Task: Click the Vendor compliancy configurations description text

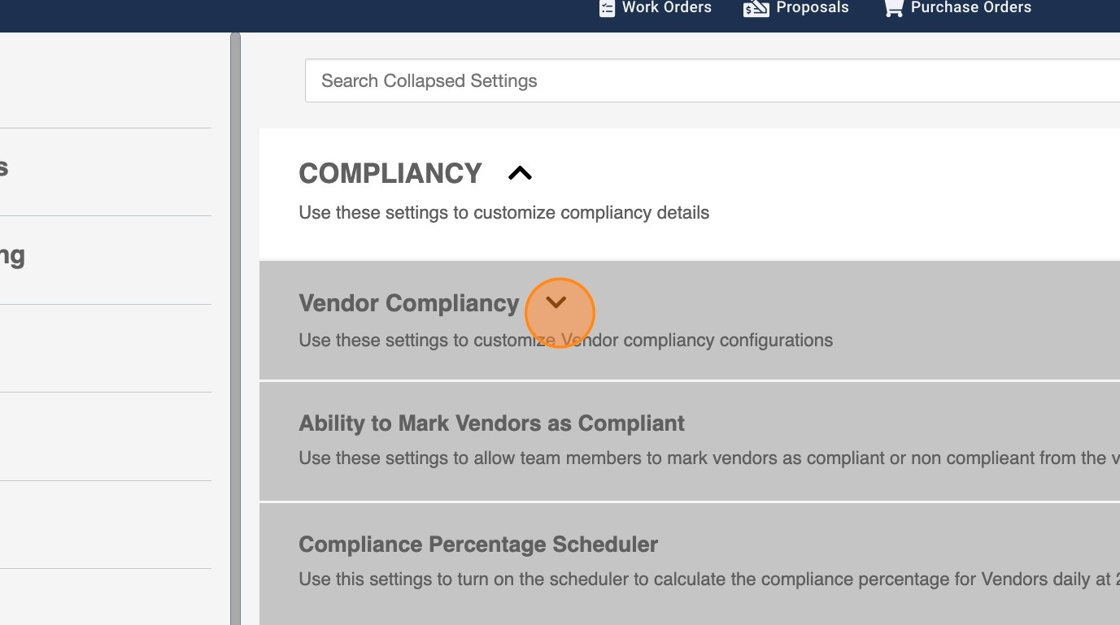Action: point(565,340)
